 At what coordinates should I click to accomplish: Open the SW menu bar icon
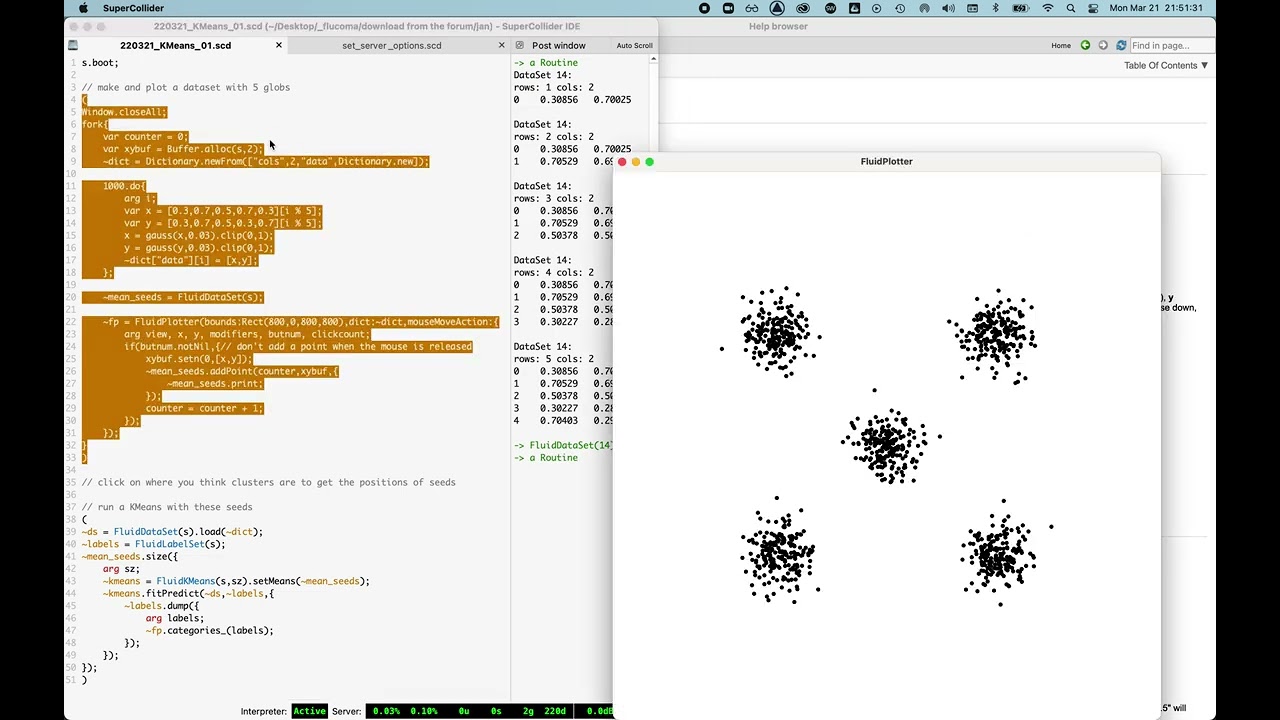click(x=830, y=8)
